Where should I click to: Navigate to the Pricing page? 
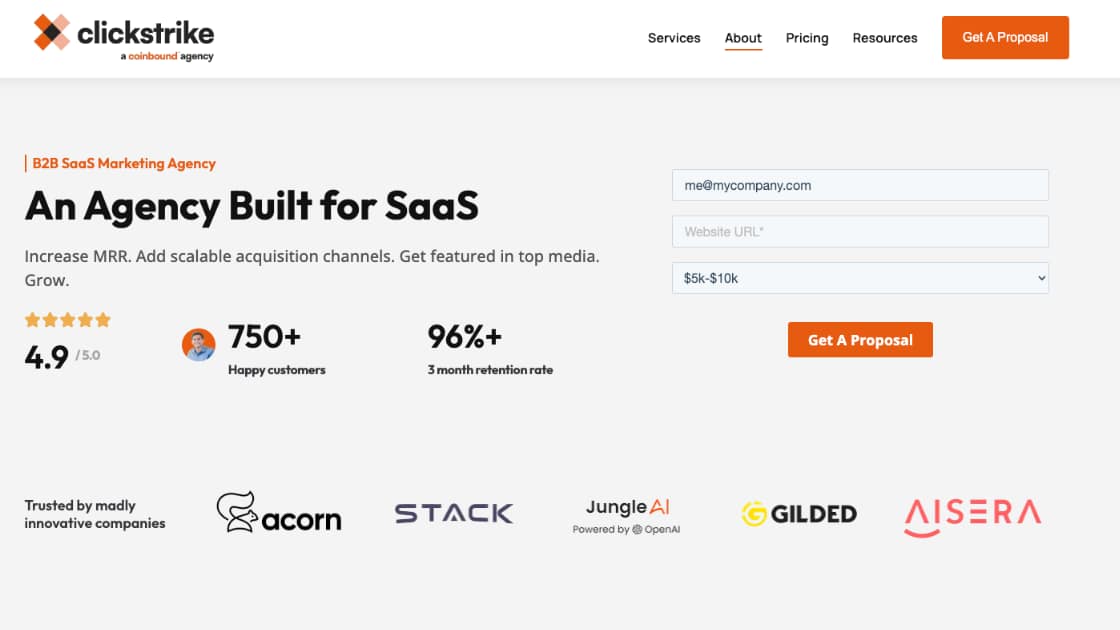coord(806,38)
